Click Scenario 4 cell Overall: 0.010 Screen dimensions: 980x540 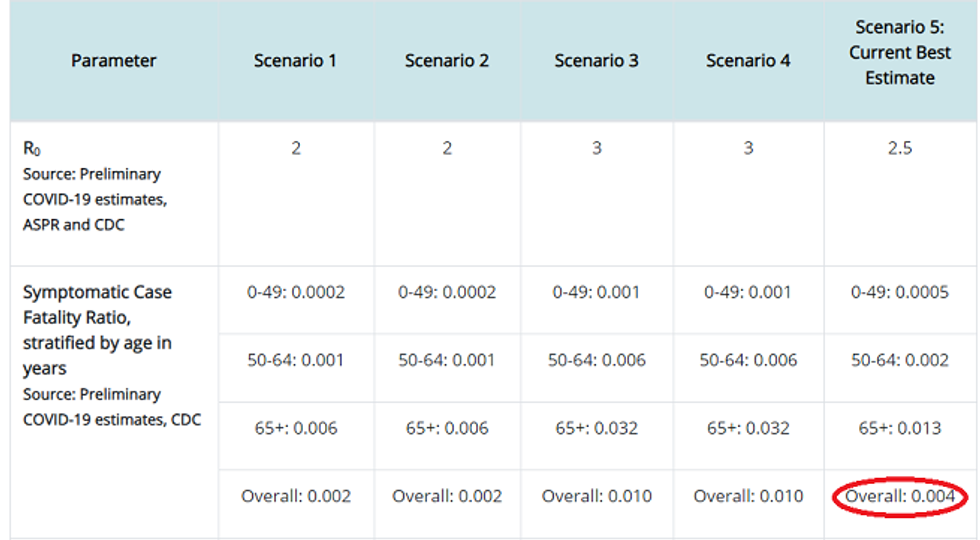(748, 496)
